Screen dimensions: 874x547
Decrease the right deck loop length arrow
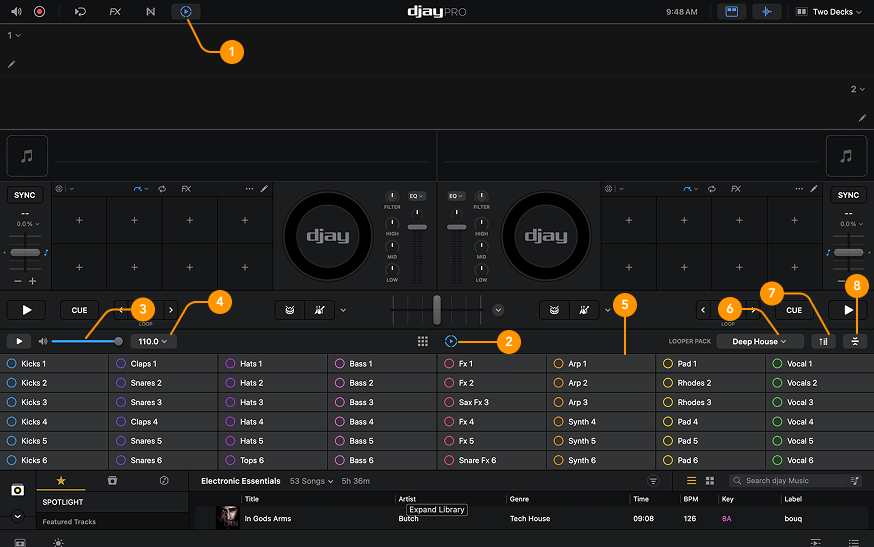tap(703, 310)
